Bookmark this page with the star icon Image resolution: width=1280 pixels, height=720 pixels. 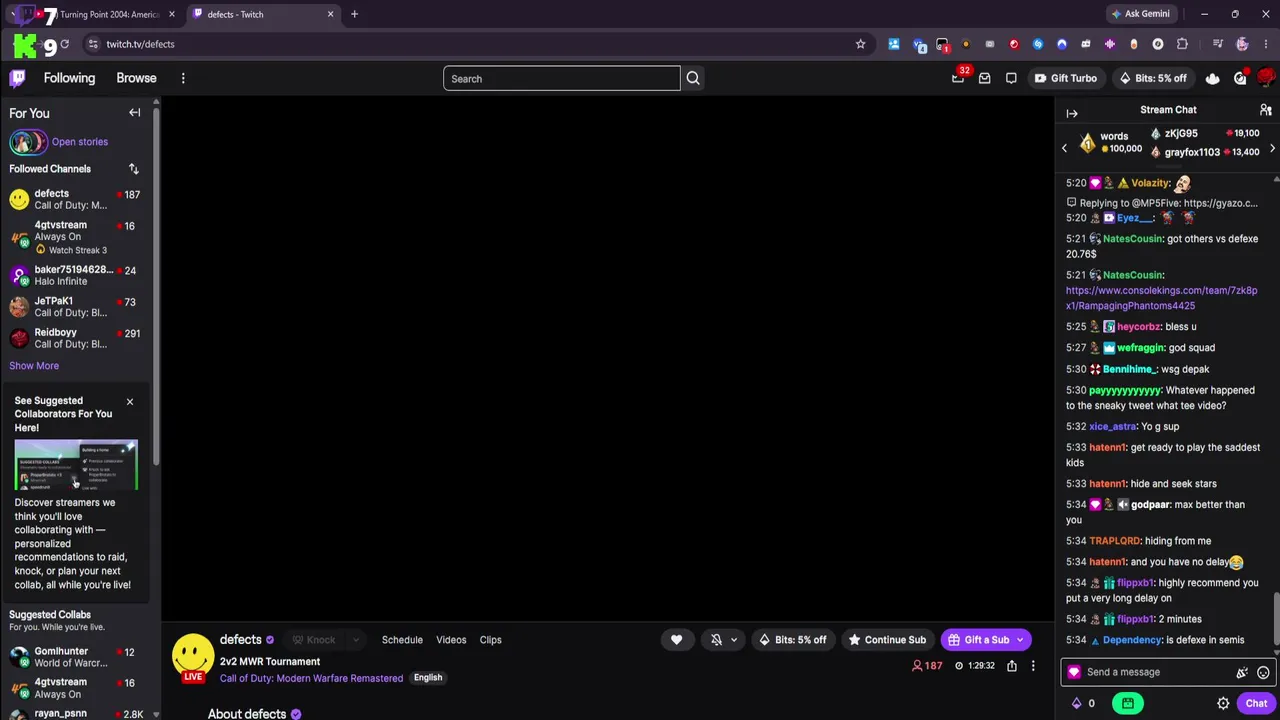pos(860,44)
